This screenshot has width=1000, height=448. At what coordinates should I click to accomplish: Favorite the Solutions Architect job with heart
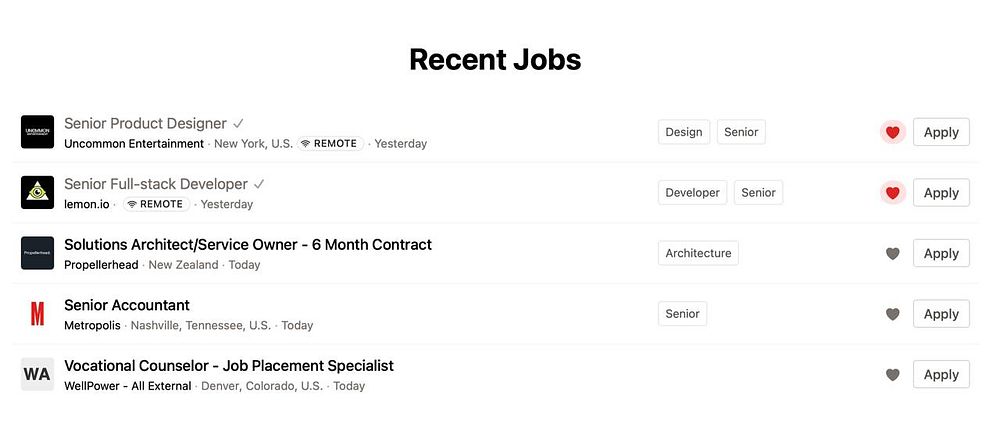click(893, 254)
